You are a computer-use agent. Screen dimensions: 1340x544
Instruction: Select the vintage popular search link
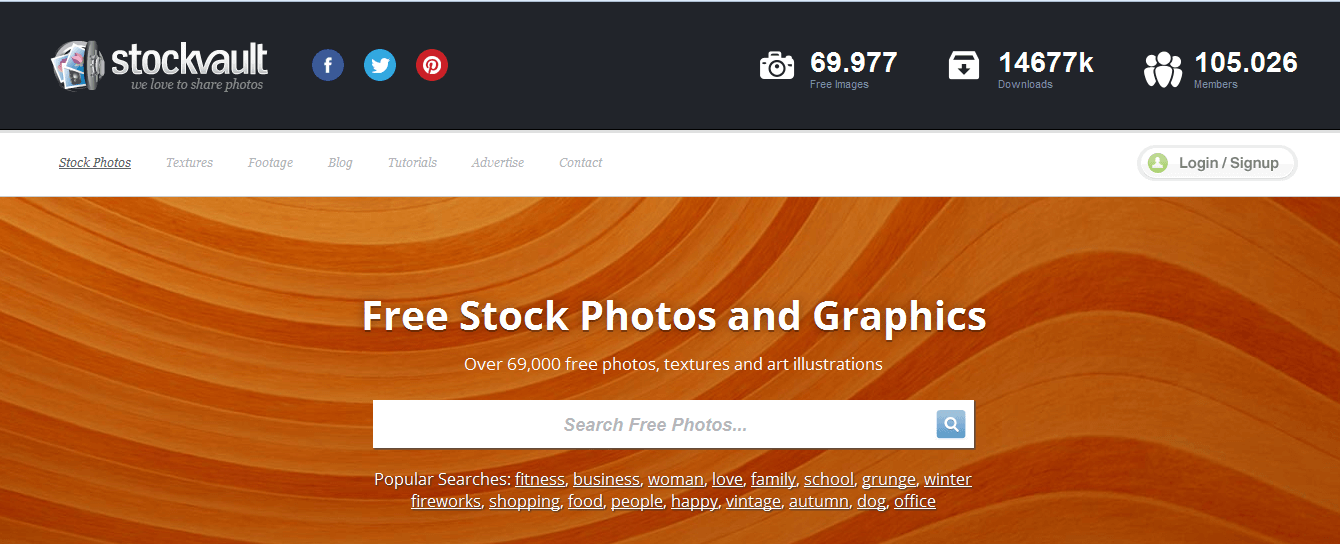pyautogui.click(x=753, y=501)
